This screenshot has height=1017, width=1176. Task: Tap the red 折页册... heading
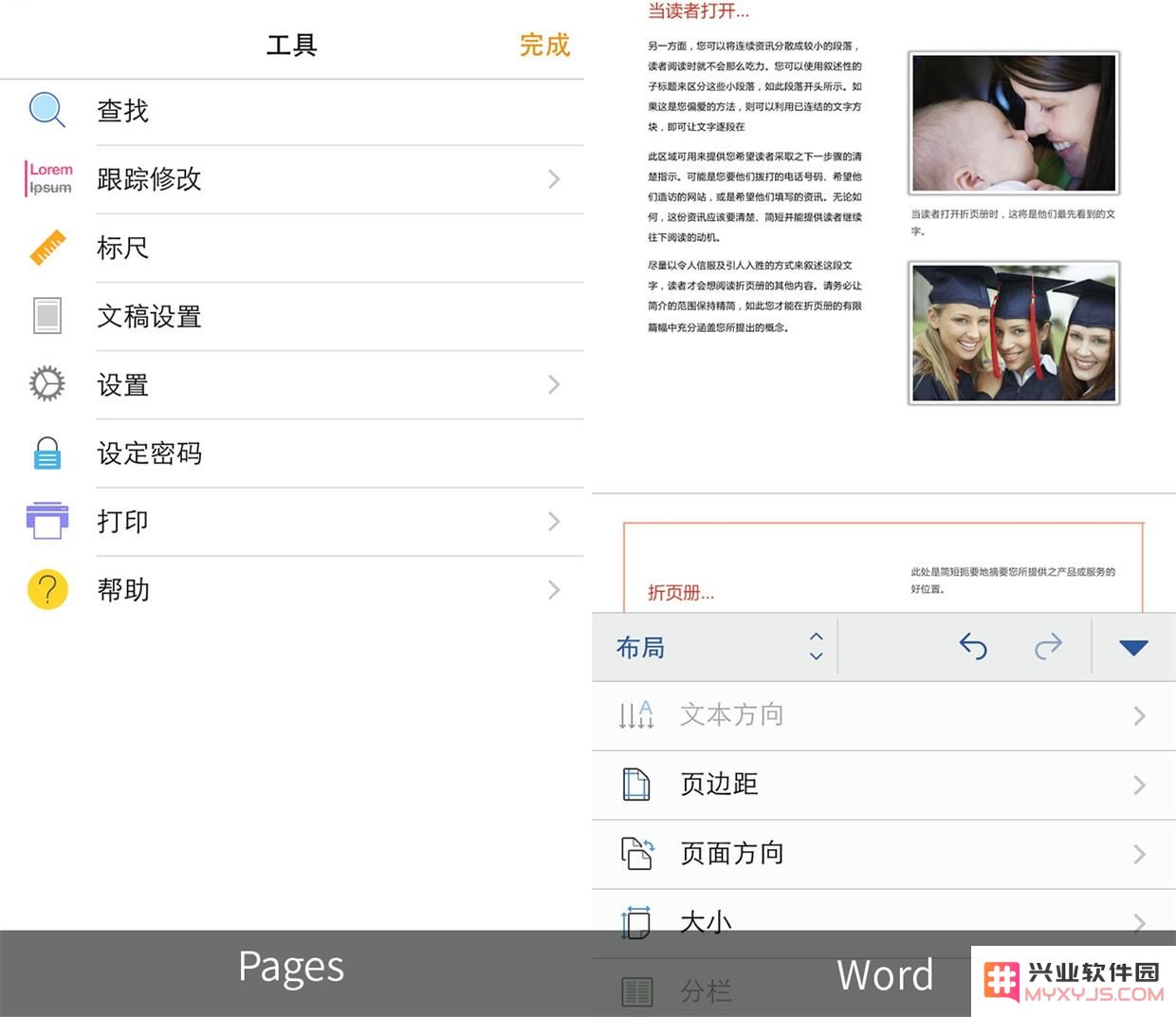pyautogui.click(x=681, y=593)
